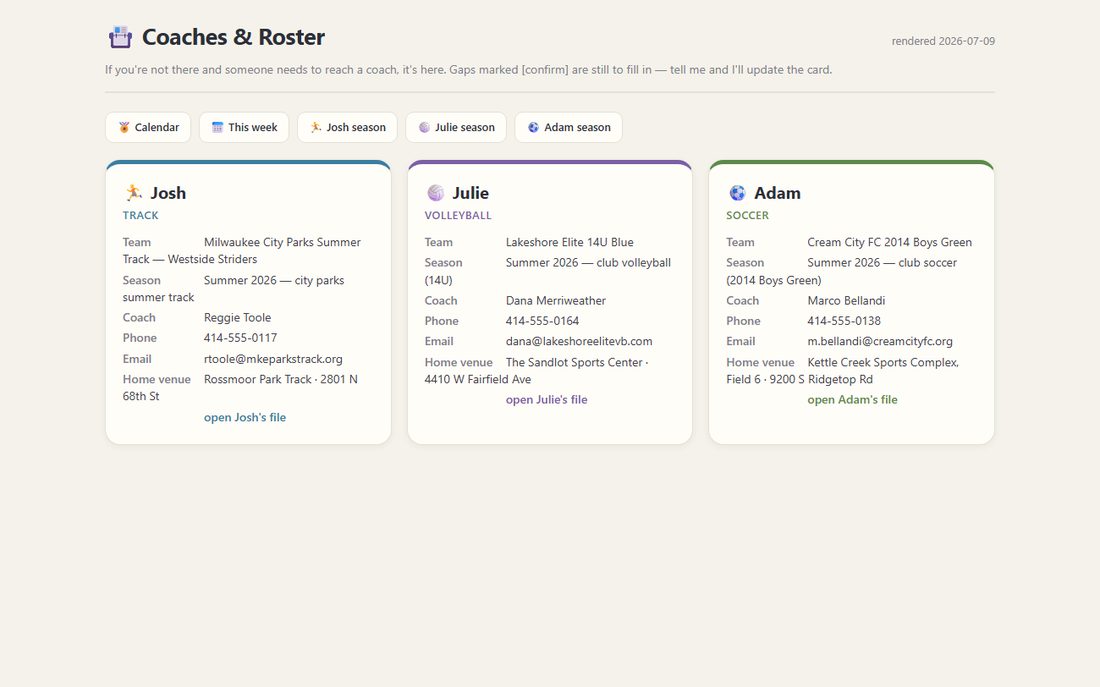Open the Calendar page
The height and width of the screenshot is (687, 1100).
point(148,127)
